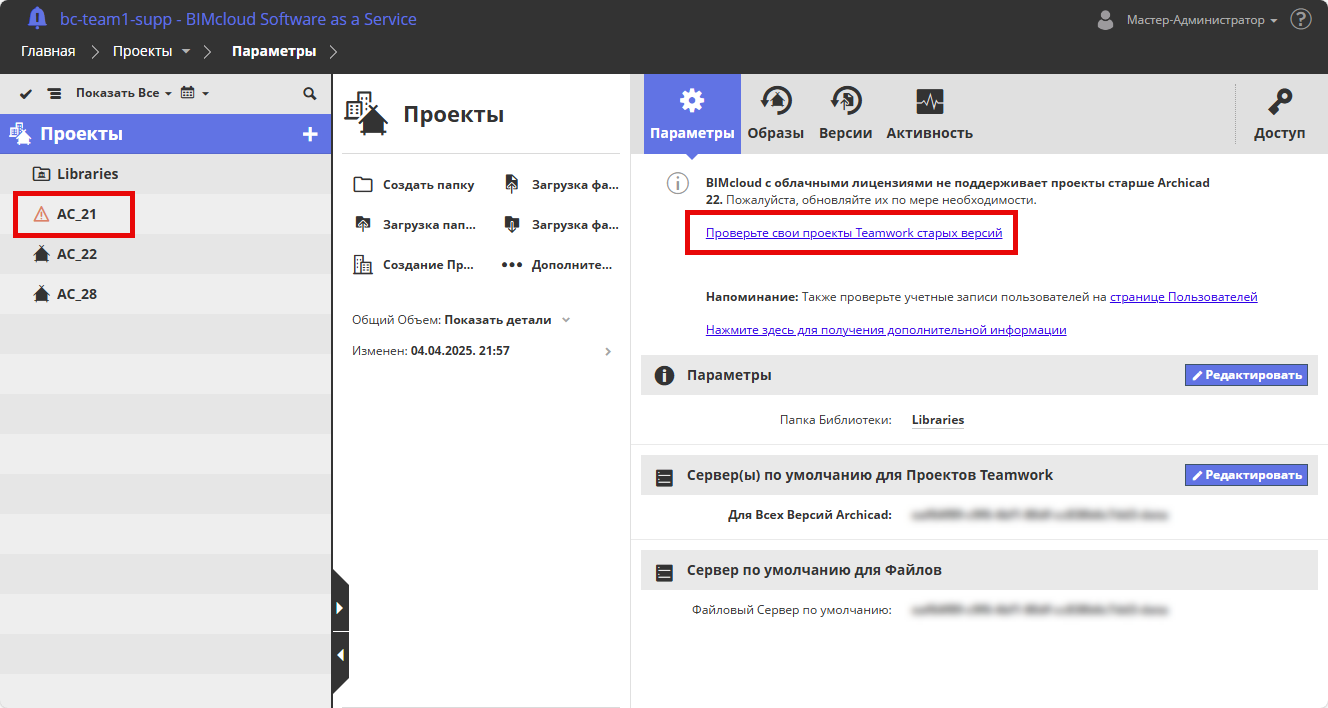Click the bell notification icon

(x=37, y=18)
